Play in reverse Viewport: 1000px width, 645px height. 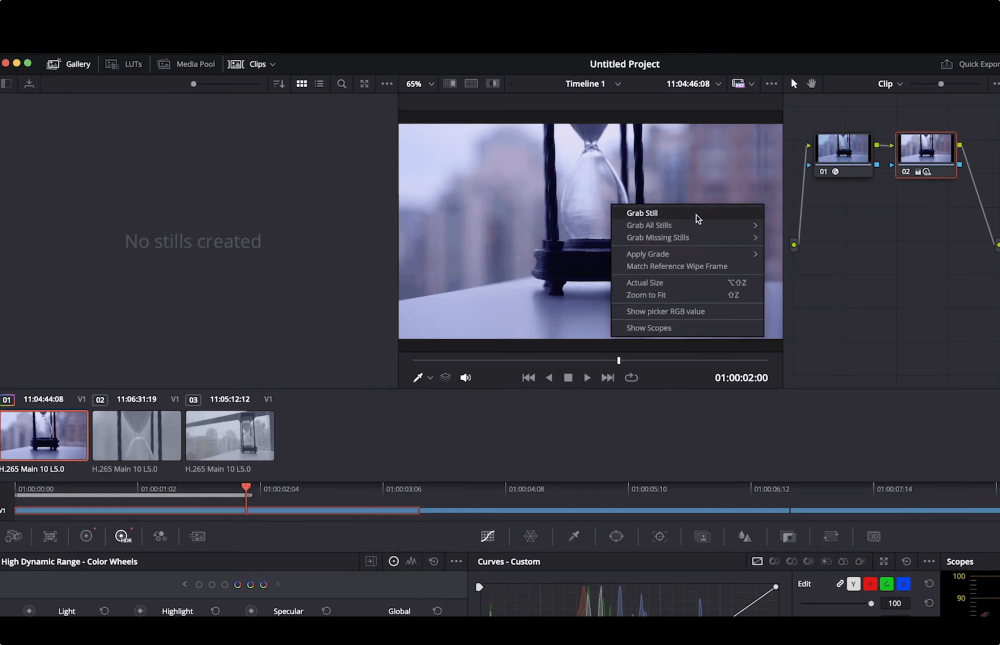(x=549, y=378)
